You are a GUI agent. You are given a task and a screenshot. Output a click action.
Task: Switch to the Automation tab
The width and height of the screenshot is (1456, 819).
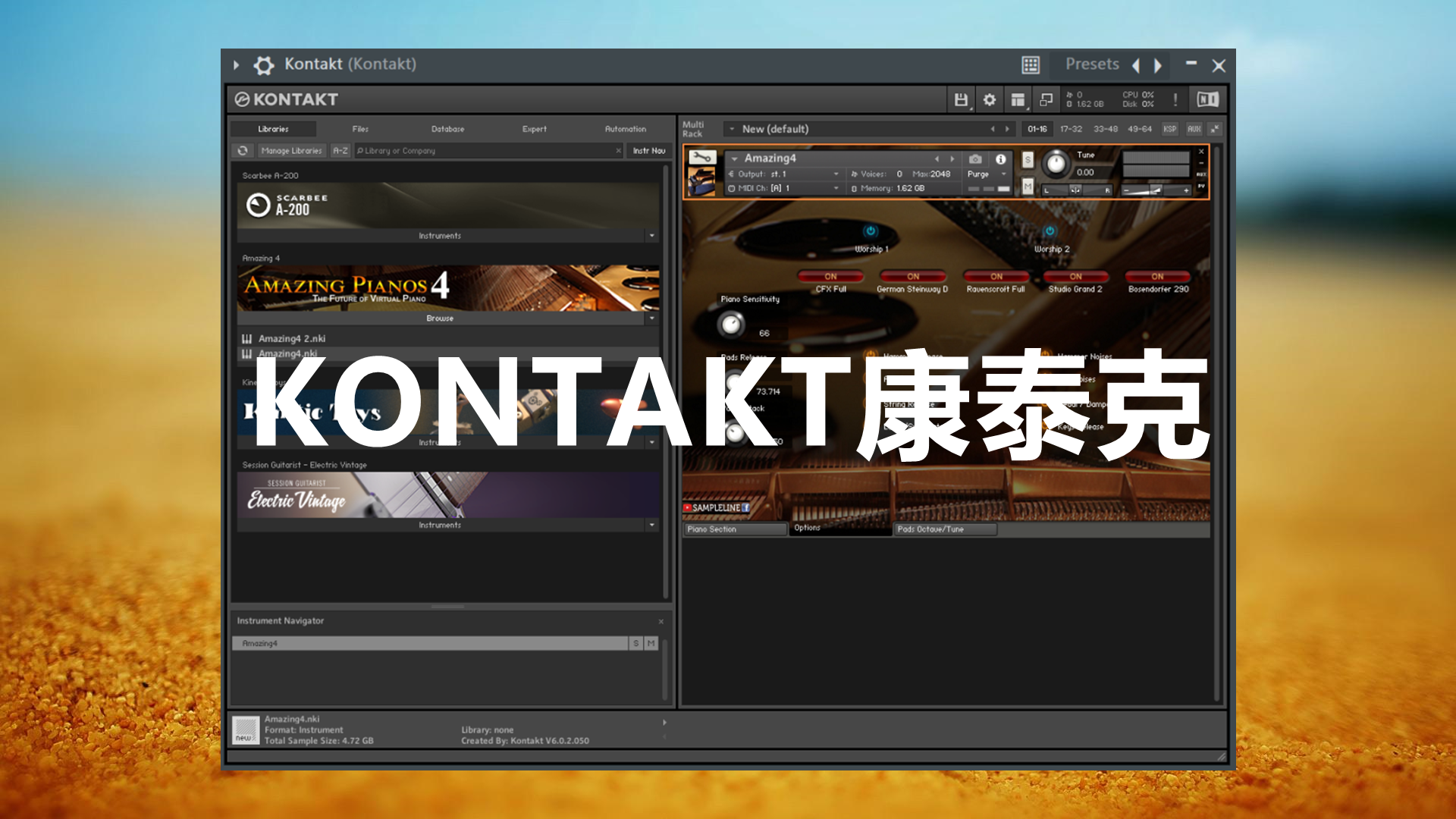pos(626,130)
